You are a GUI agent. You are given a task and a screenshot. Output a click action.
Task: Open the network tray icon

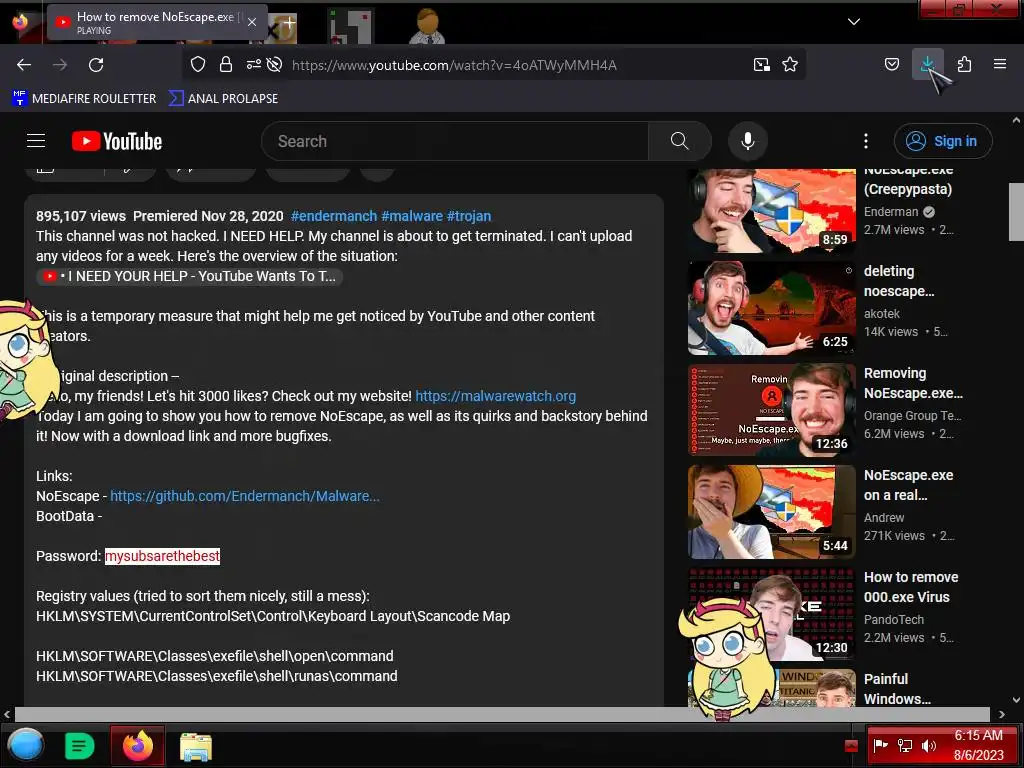click(x=904, y=745)
